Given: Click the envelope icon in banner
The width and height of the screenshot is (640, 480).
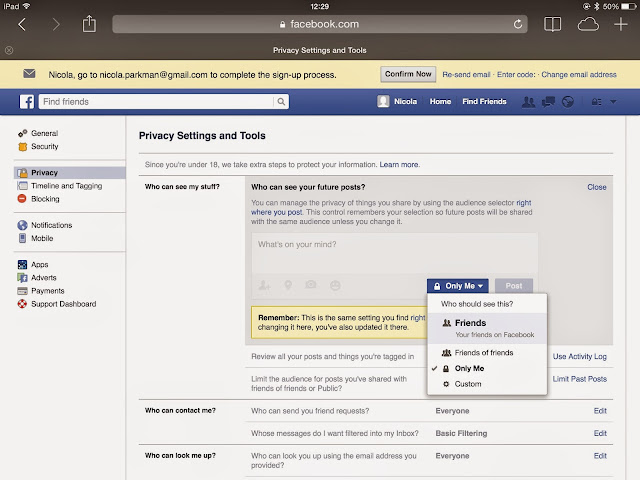Looking at the screenshot, I should pyautogui.click(x=29, y=74).
